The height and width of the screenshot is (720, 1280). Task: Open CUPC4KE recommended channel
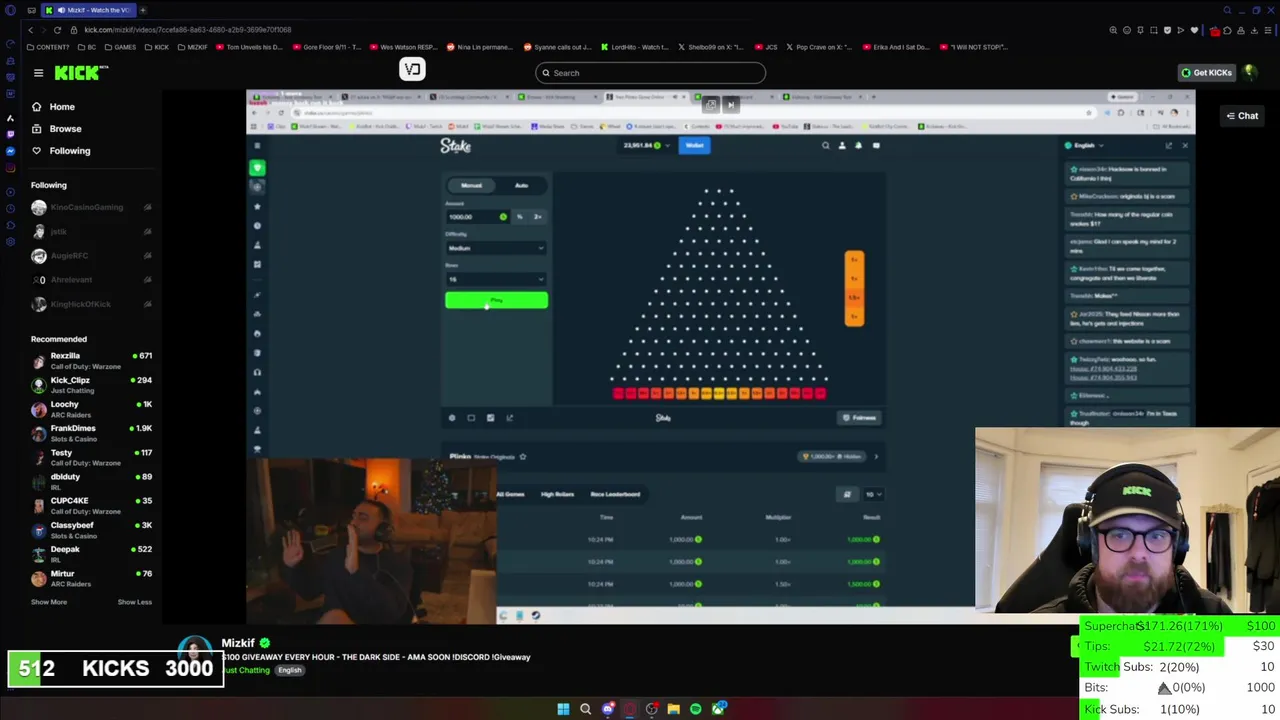coord(91,505)
